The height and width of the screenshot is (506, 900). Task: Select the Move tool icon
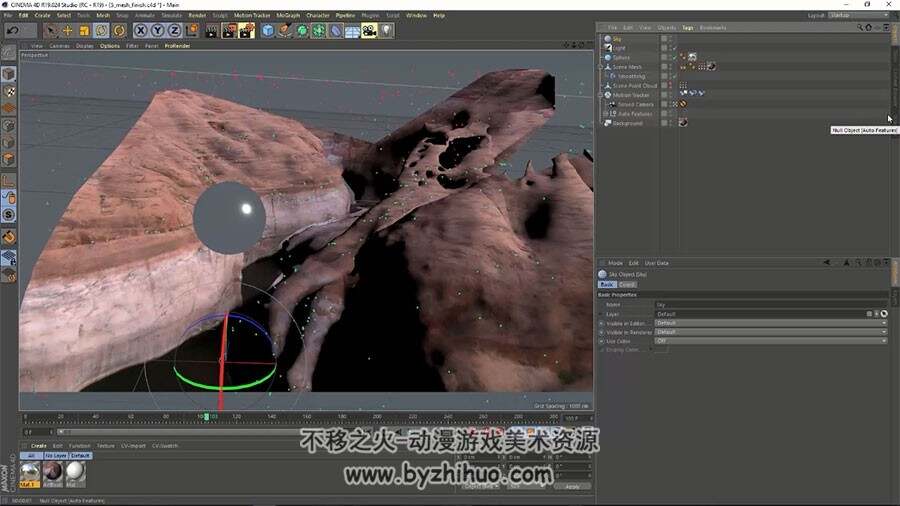67,30
